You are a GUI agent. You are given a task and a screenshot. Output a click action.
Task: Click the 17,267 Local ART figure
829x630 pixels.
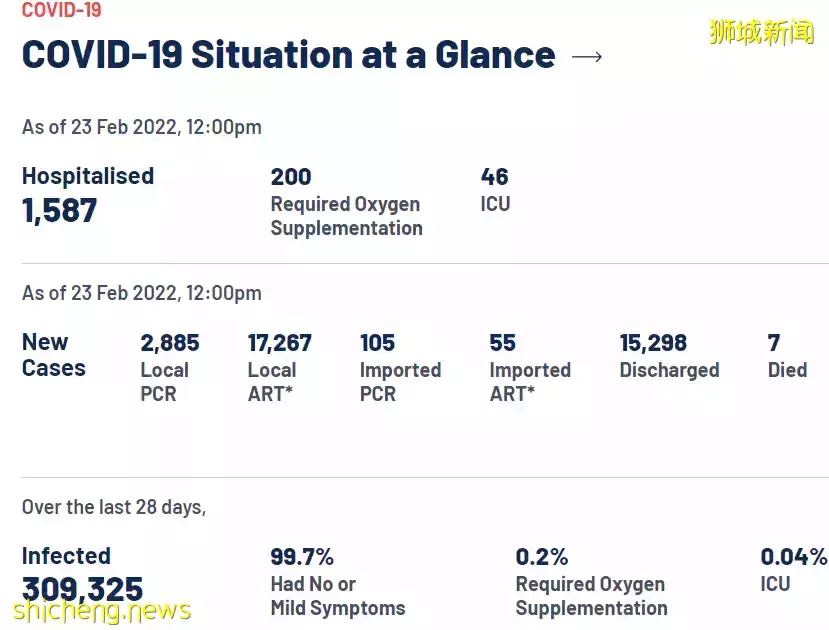(x=279, y=367)
